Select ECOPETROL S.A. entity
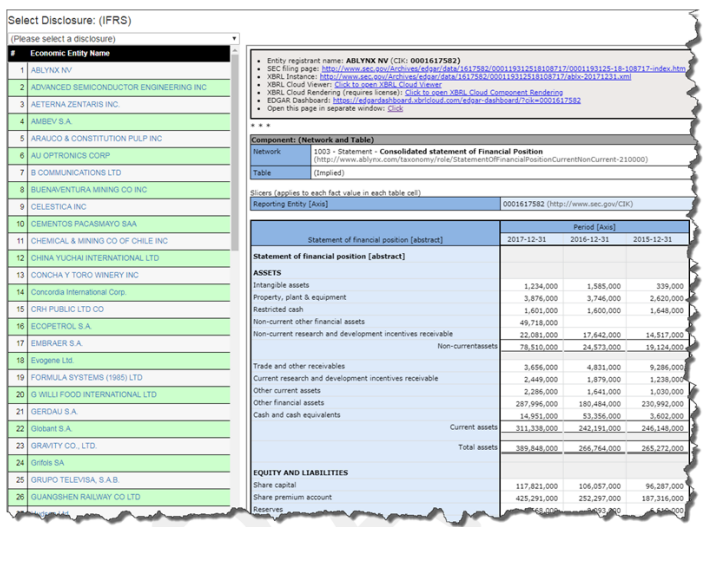This screenshot has height=570, width=710. point(61,326)
